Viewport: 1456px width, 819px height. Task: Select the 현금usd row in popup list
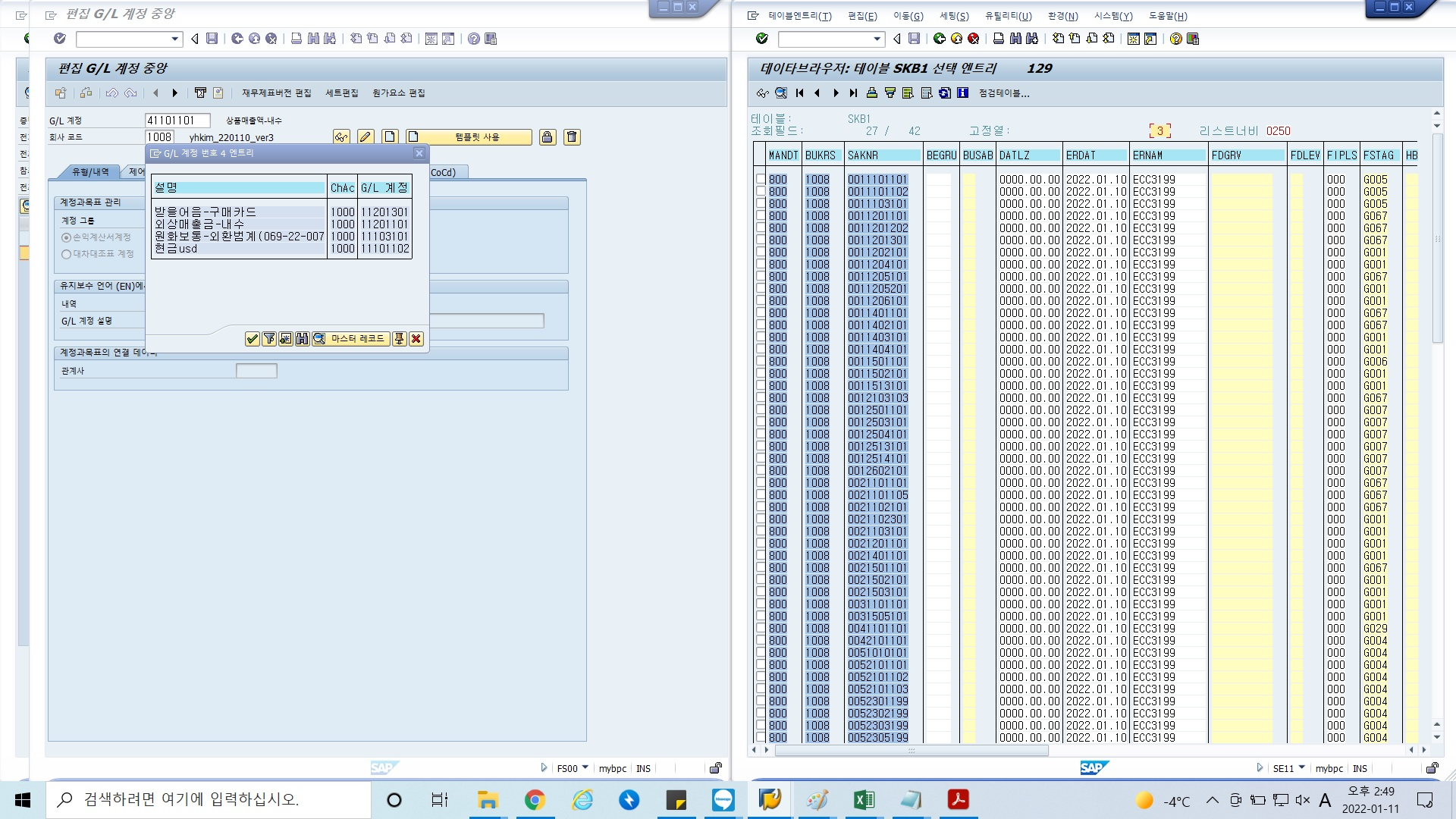tap(281, 249)
